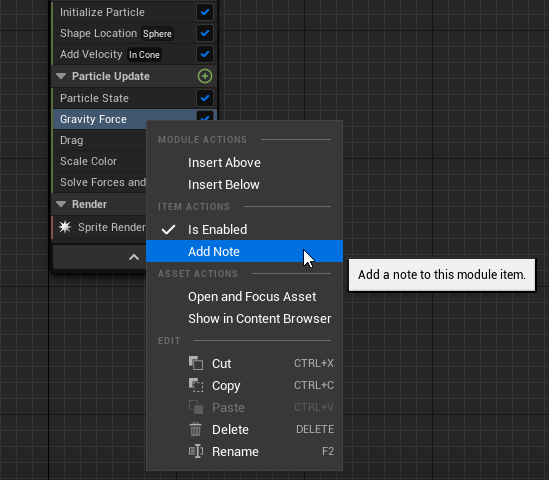Viewport: 549px width, 480px height.
Task: Select the Is Enabled menu item
Action: tap(244, 230)
